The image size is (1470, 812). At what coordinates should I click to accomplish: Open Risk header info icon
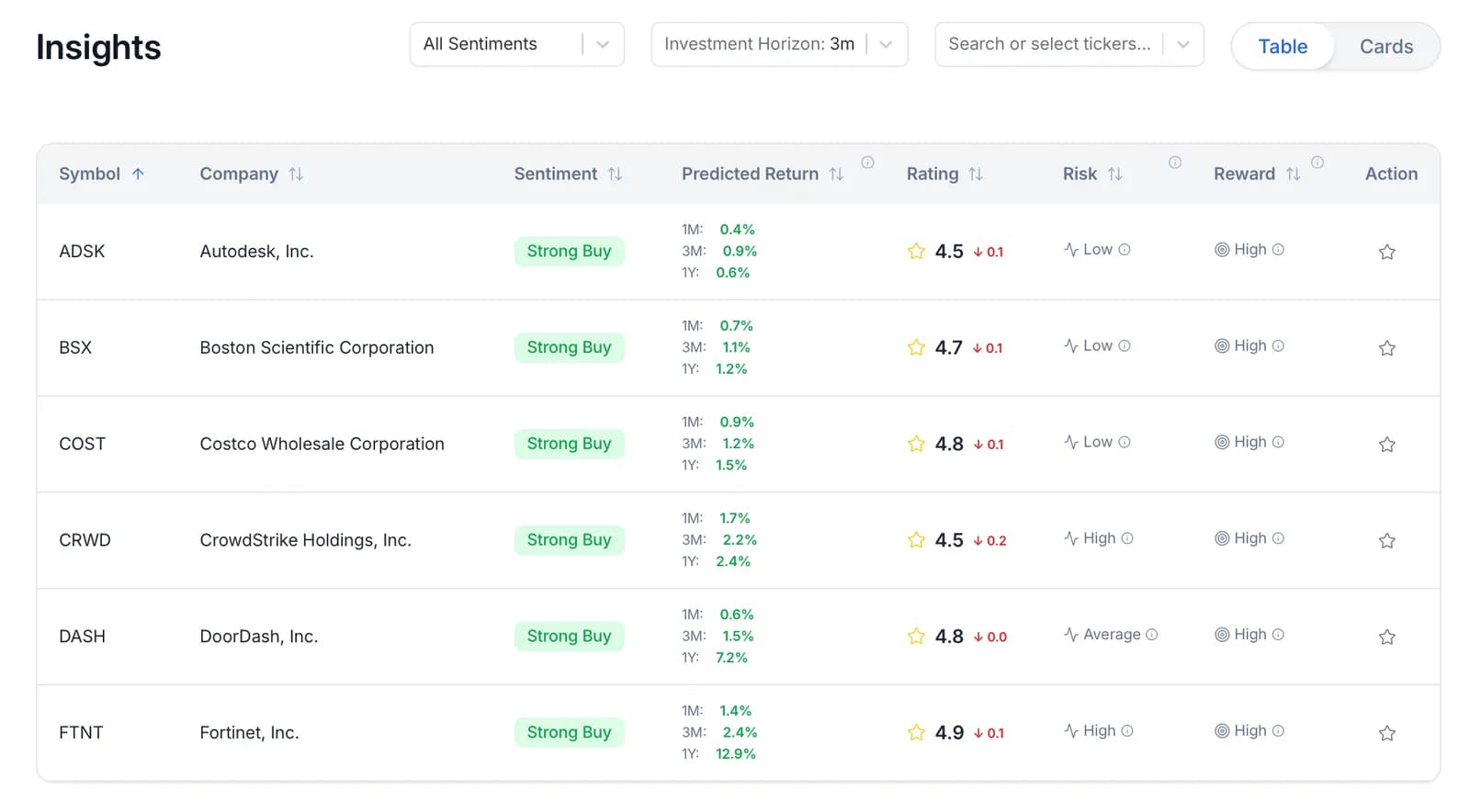[1174, 163]
